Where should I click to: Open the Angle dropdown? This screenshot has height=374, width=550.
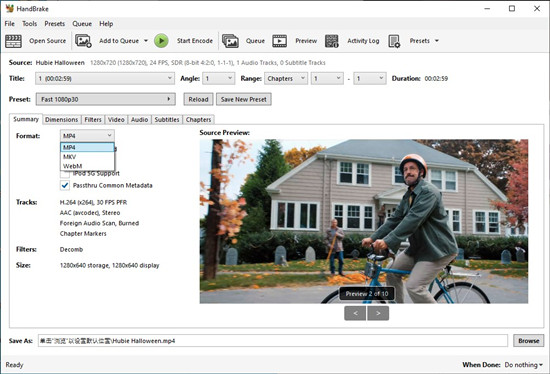(219, 79)
